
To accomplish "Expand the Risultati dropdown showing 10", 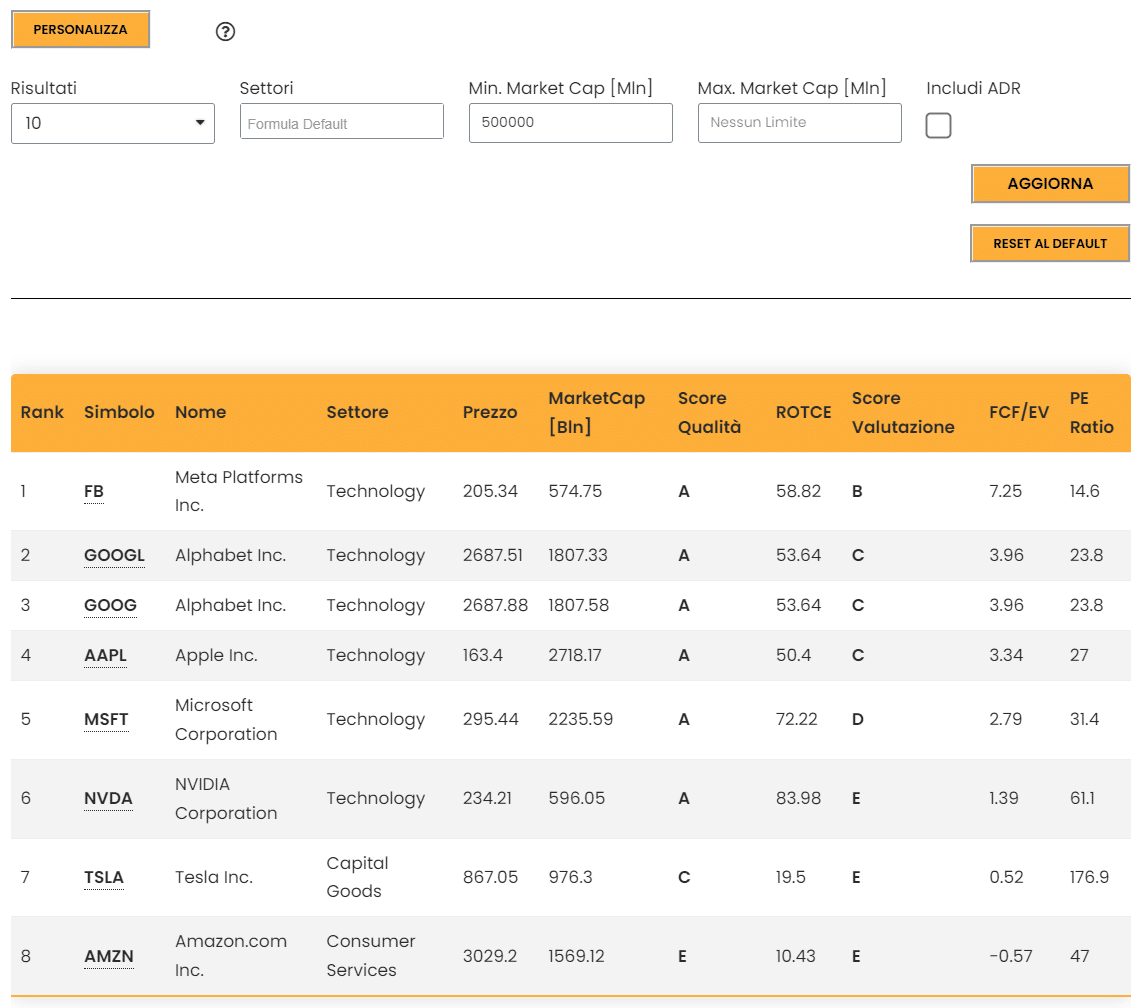I will (x=112, y=123).
